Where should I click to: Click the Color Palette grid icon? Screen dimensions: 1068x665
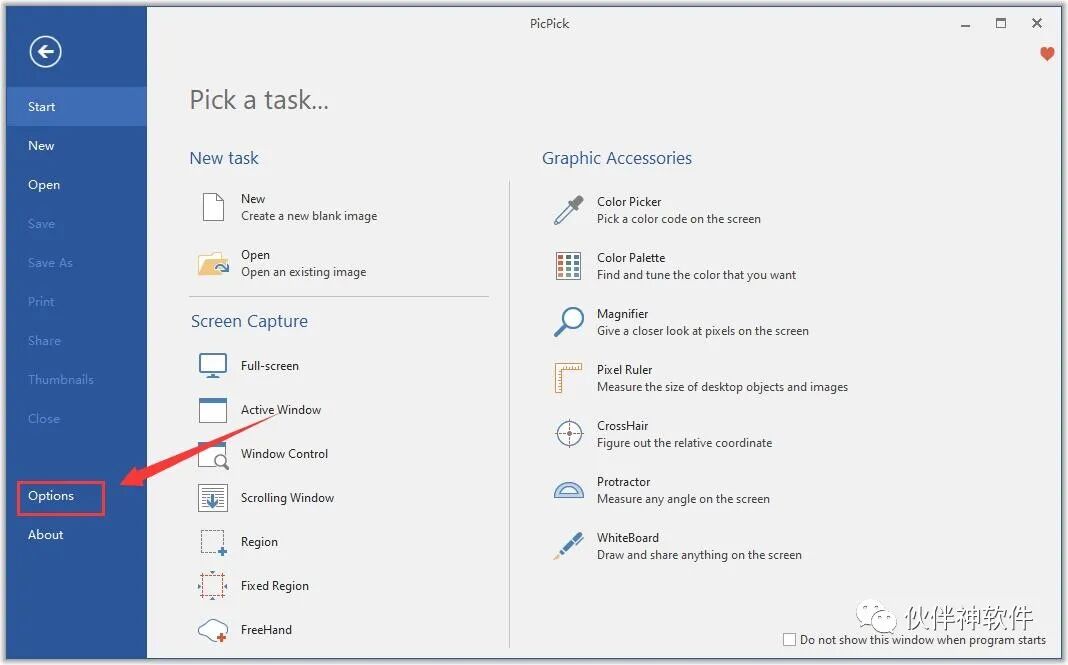click(x=569, y=266)
